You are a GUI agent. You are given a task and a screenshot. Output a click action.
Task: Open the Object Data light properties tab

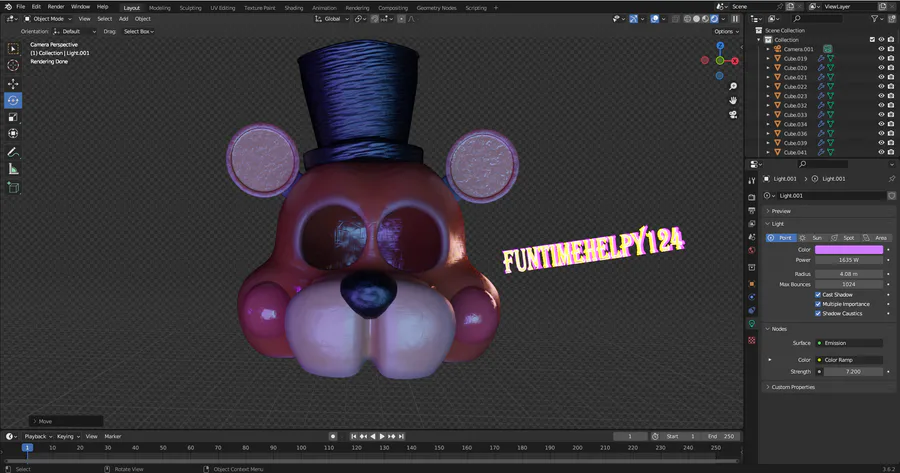pyautogui.click(x=752, y=324)
